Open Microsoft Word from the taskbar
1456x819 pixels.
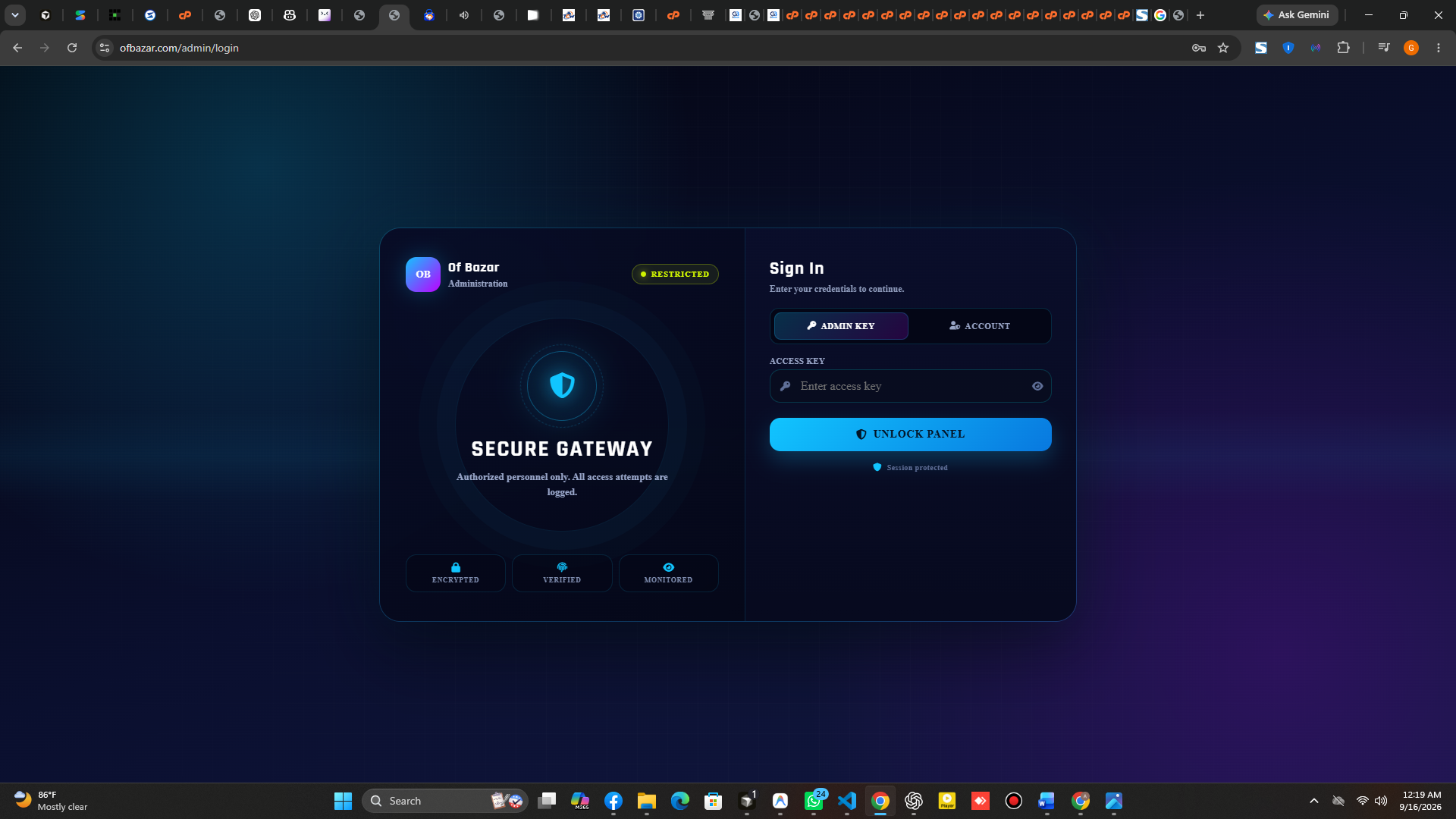click(x=1046, y=801)
